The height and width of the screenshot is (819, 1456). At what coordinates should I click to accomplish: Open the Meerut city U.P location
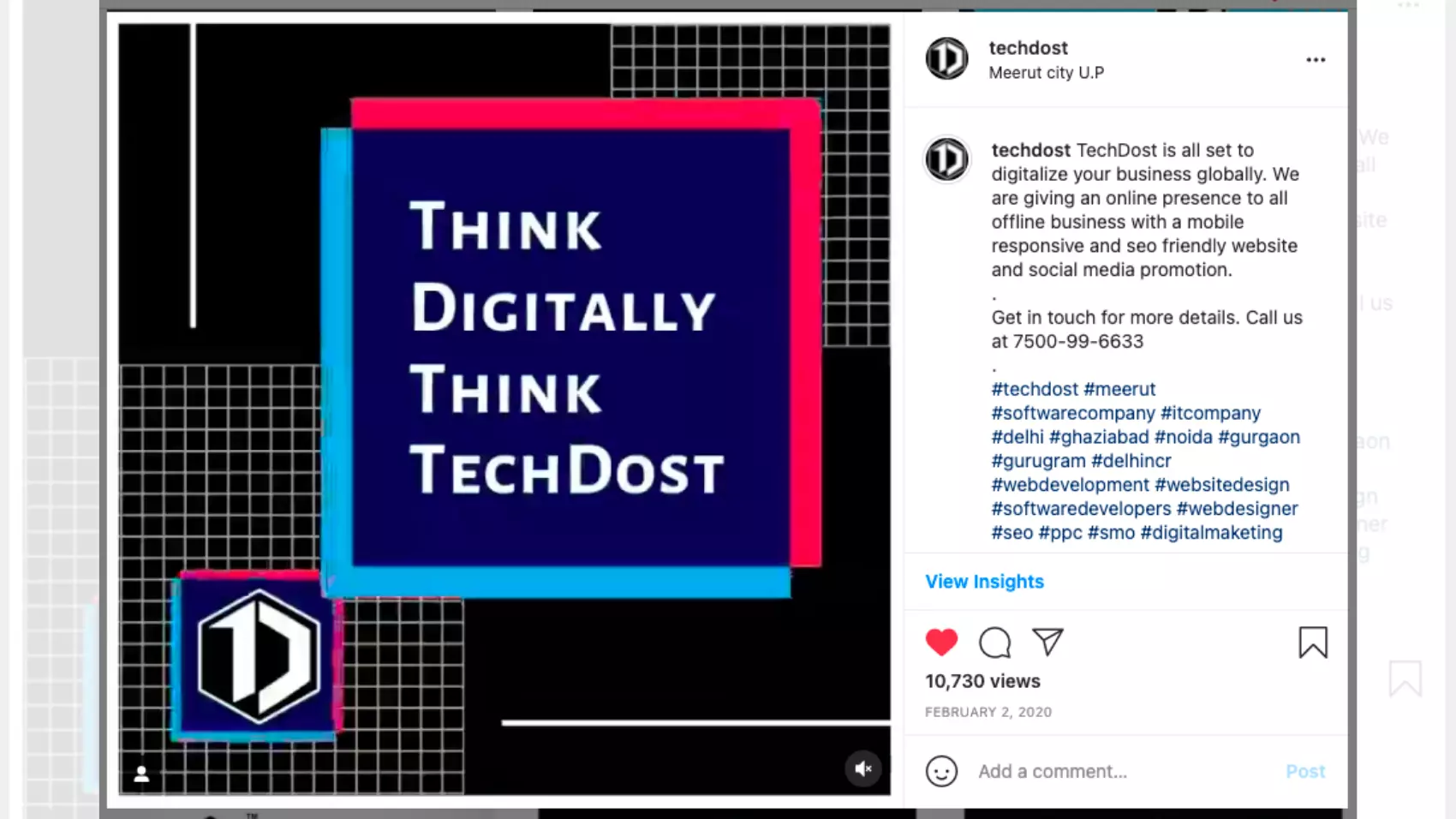click(x=1046, y=73)
